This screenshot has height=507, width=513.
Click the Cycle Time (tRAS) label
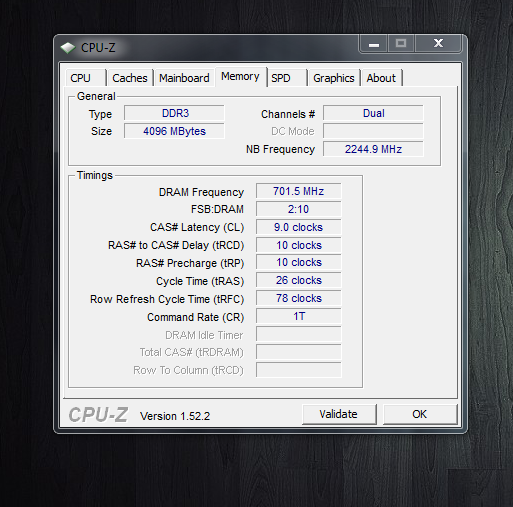pyautogui.click(x=200, y=281)
